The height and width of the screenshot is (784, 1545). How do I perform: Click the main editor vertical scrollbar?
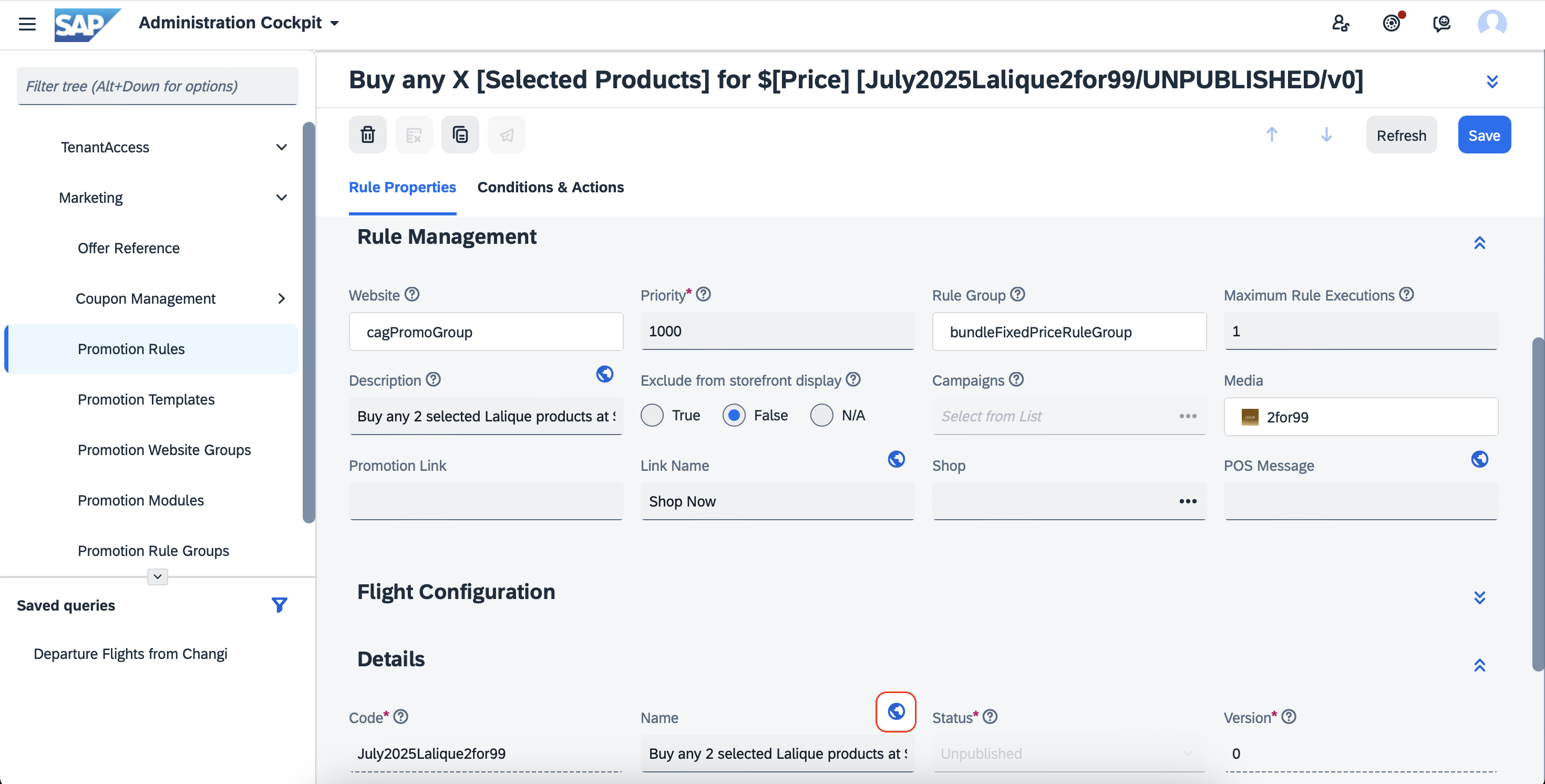1538,504
